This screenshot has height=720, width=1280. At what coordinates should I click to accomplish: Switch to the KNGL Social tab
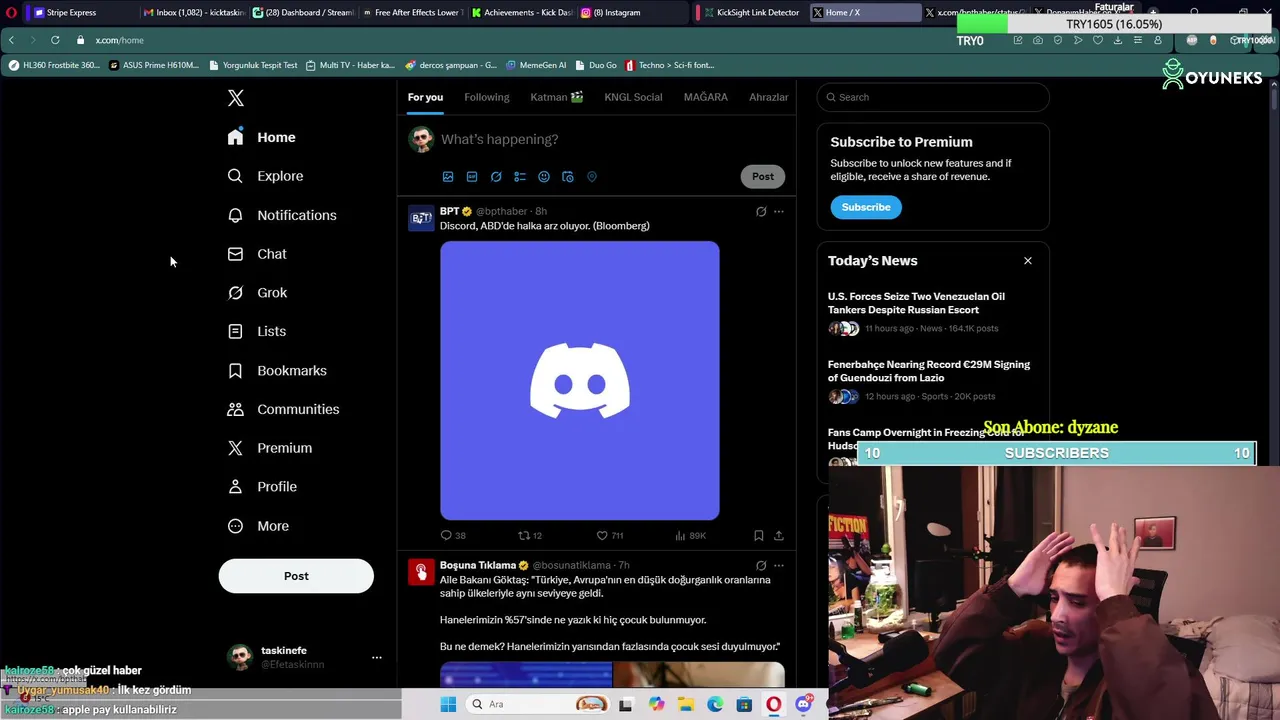633,97
